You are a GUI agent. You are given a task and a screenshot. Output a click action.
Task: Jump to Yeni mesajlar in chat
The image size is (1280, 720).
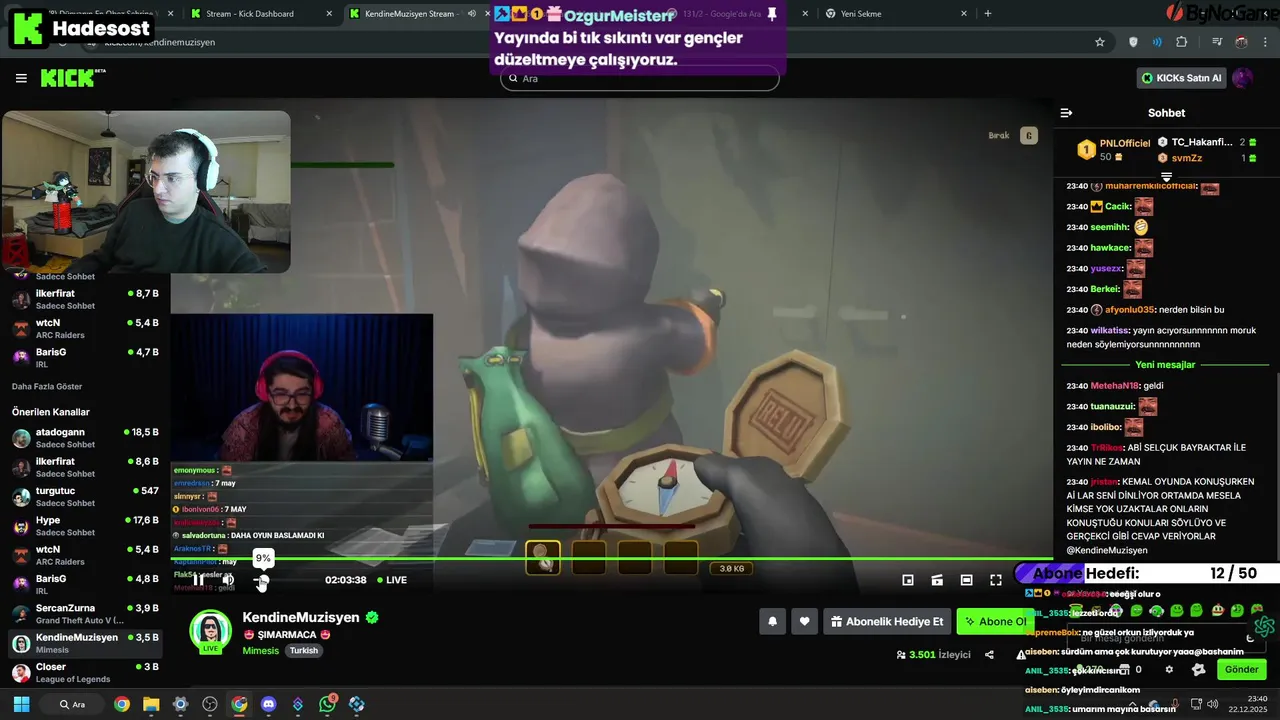click(x=1165, y=365)
